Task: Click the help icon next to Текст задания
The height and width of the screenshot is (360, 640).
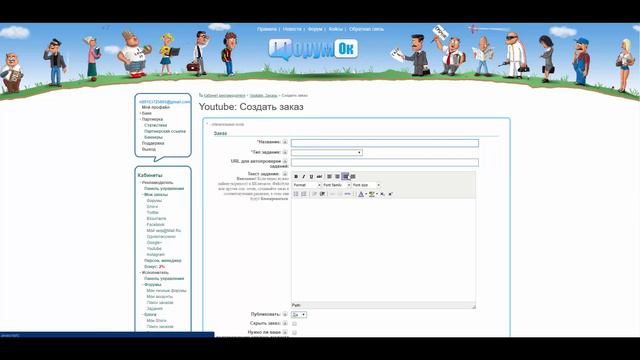Action: click(x=285, y=174)
